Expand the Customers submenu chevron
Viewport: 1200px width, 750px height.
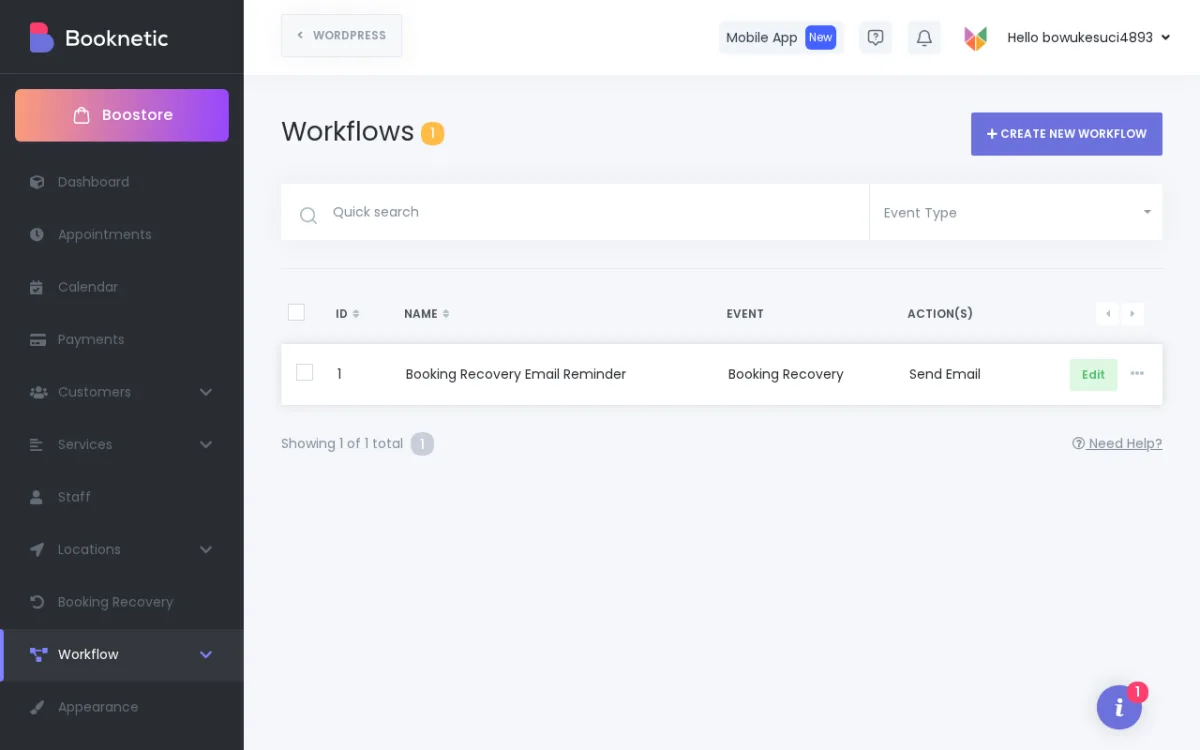click(206, 392)
